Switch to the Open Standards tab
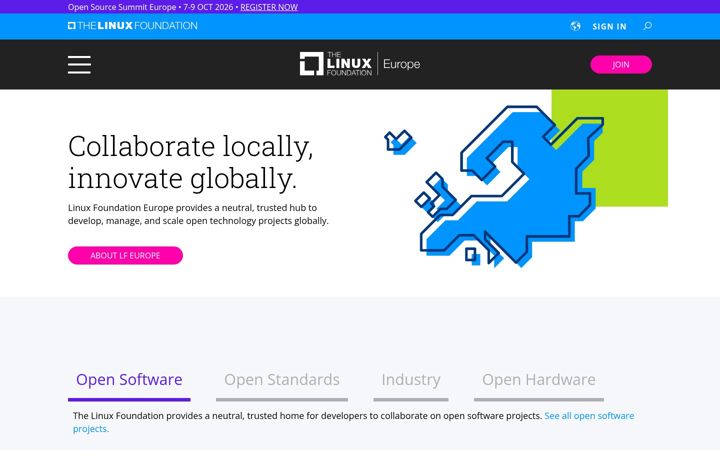Image resolution: width=720 pixels, height=450 pixels. coord(282,385)
